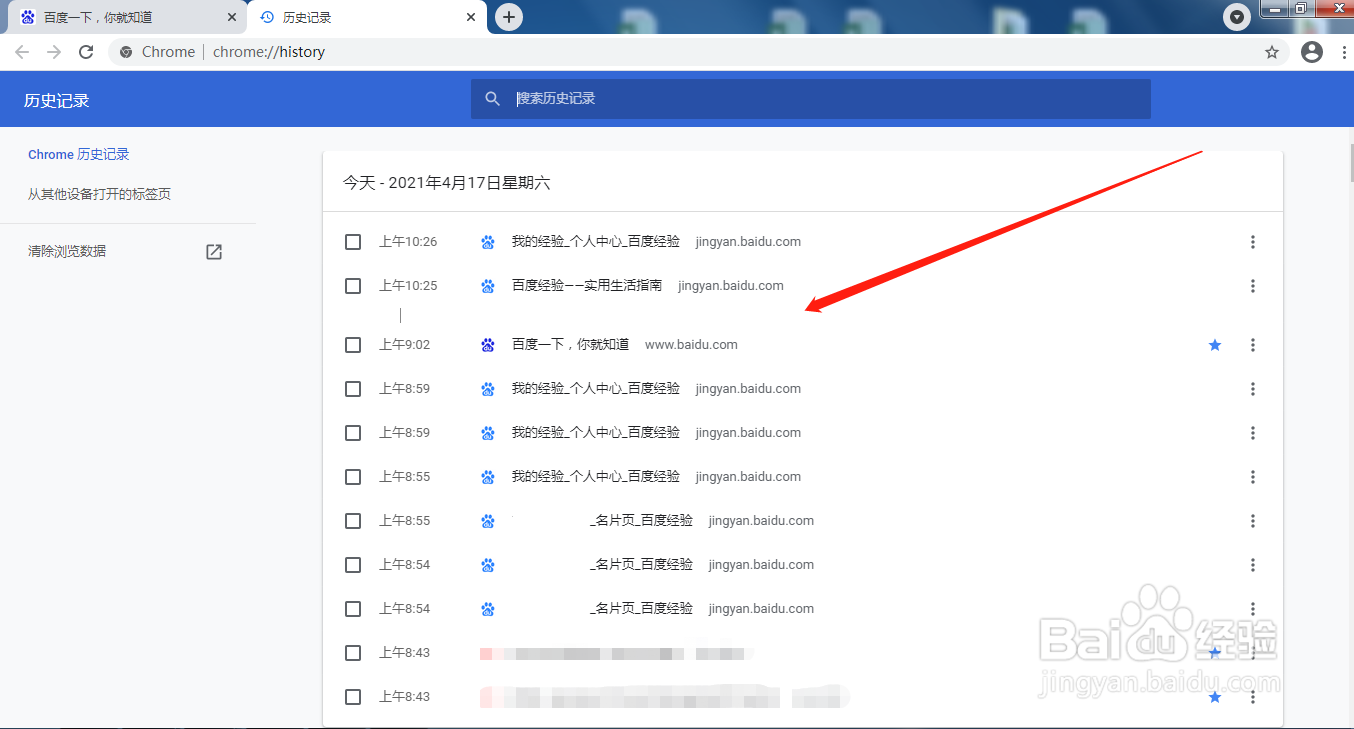Check the first 上午8:59 entry
This screenshot has width=1354, height=729.
(353, 389)
